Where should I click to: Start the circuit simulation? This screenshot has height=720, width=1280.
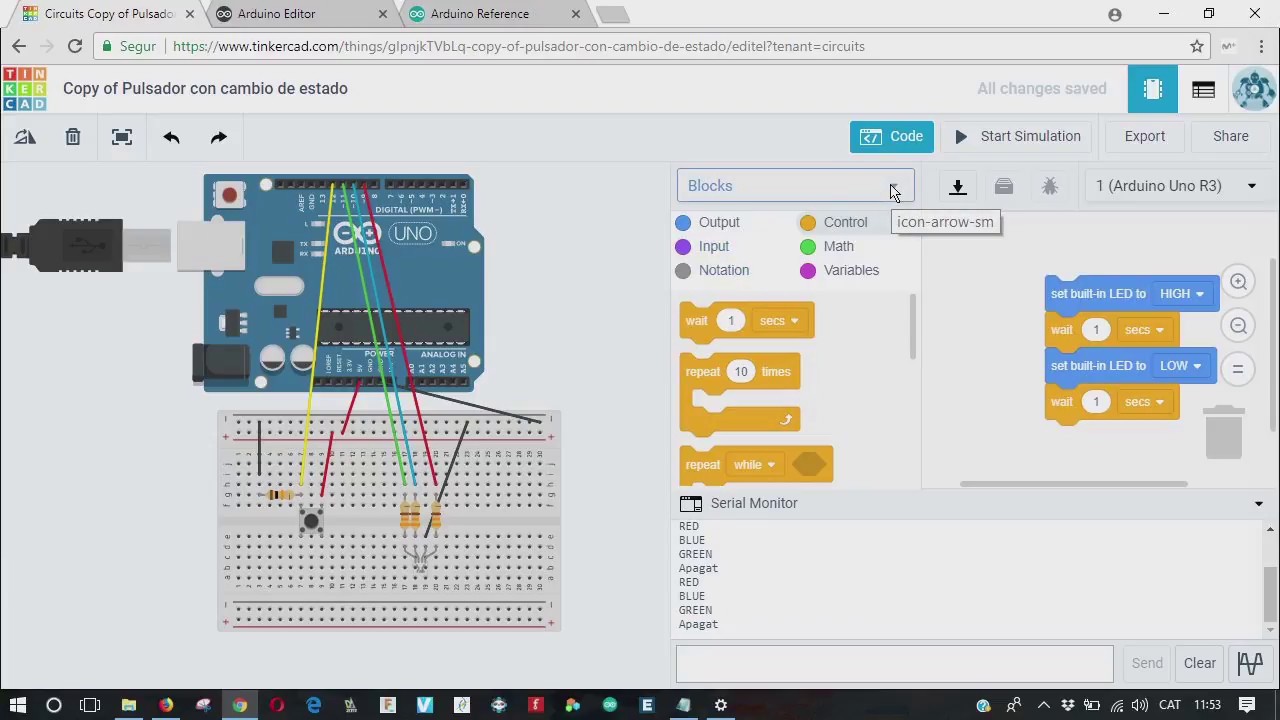point(1017,136)
